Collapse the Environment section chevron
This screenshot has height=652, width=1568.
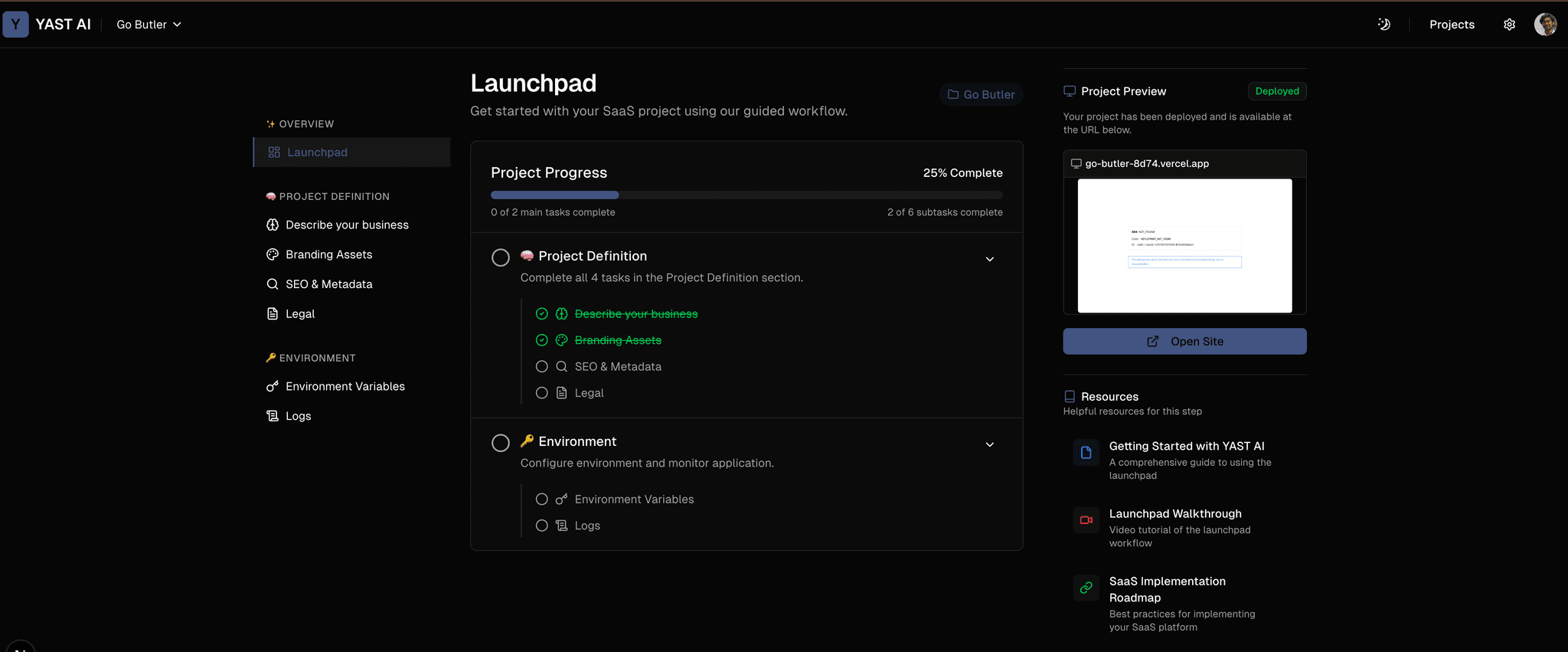(x=990, y=444)
